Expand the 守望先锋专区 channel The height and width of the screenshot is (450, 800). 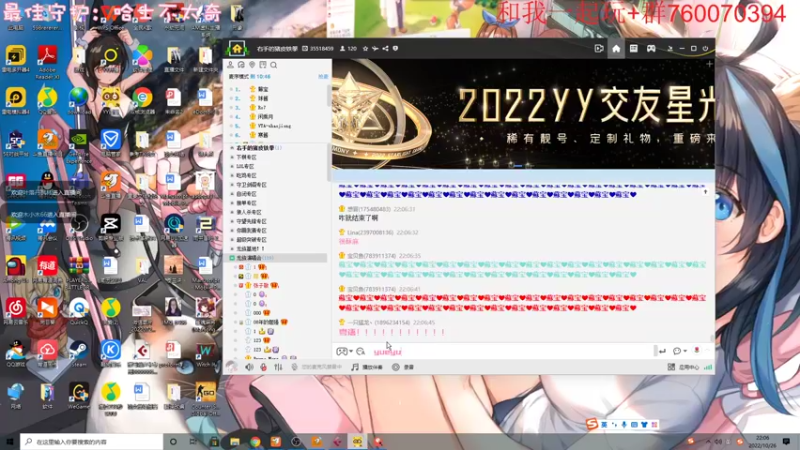(x=232, y=221)
